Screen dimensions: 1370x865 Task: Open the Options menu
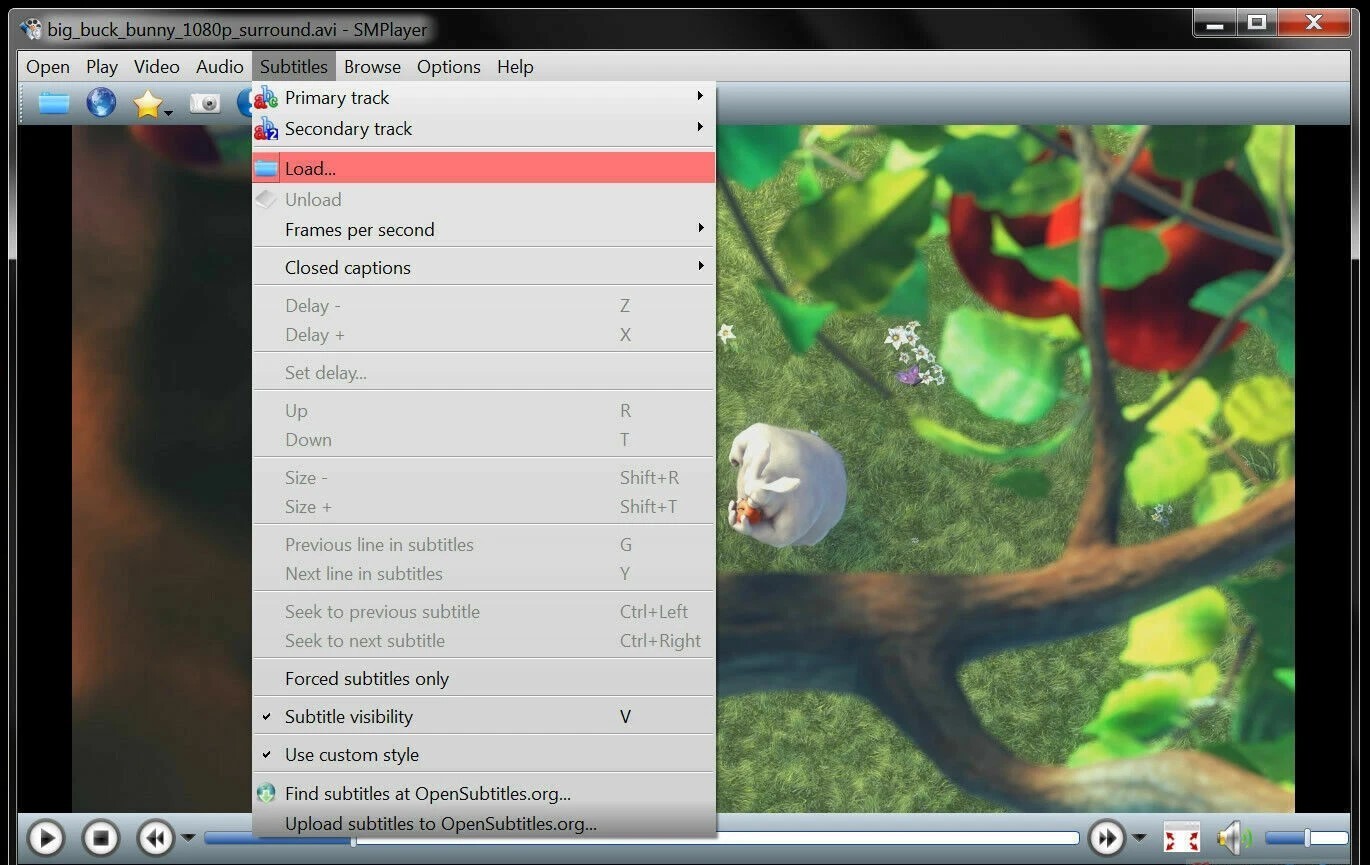pyautogui.click(x=449, y=67)
